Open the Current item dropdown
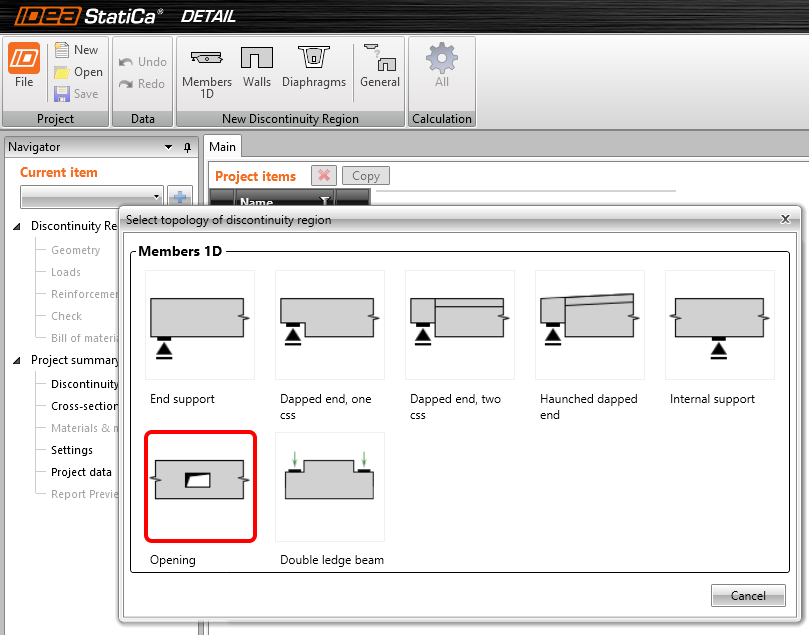Image resolution: width=809 pixels, height=635 pixels. (x=91, y=196)
